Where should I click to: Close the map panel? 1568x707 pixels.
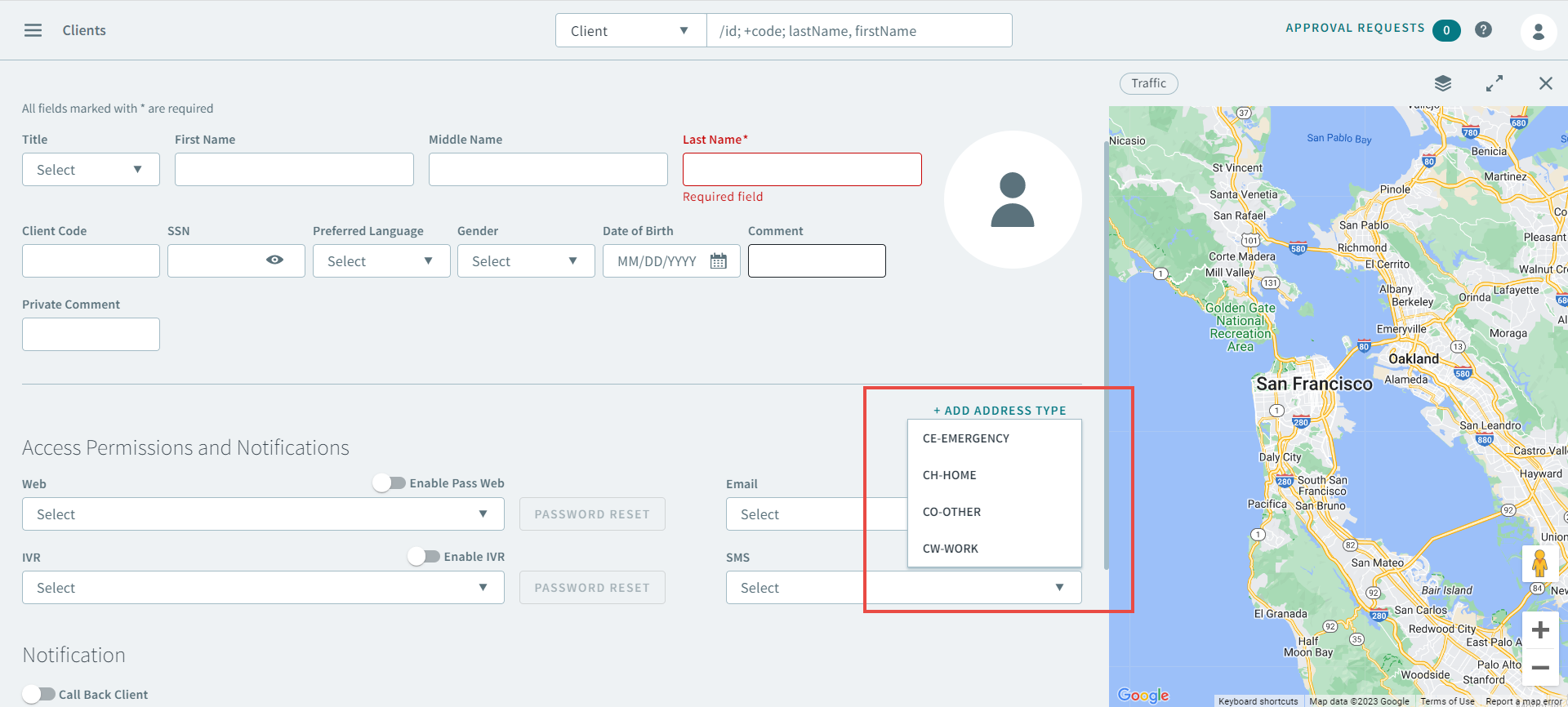click(1546, 83)
